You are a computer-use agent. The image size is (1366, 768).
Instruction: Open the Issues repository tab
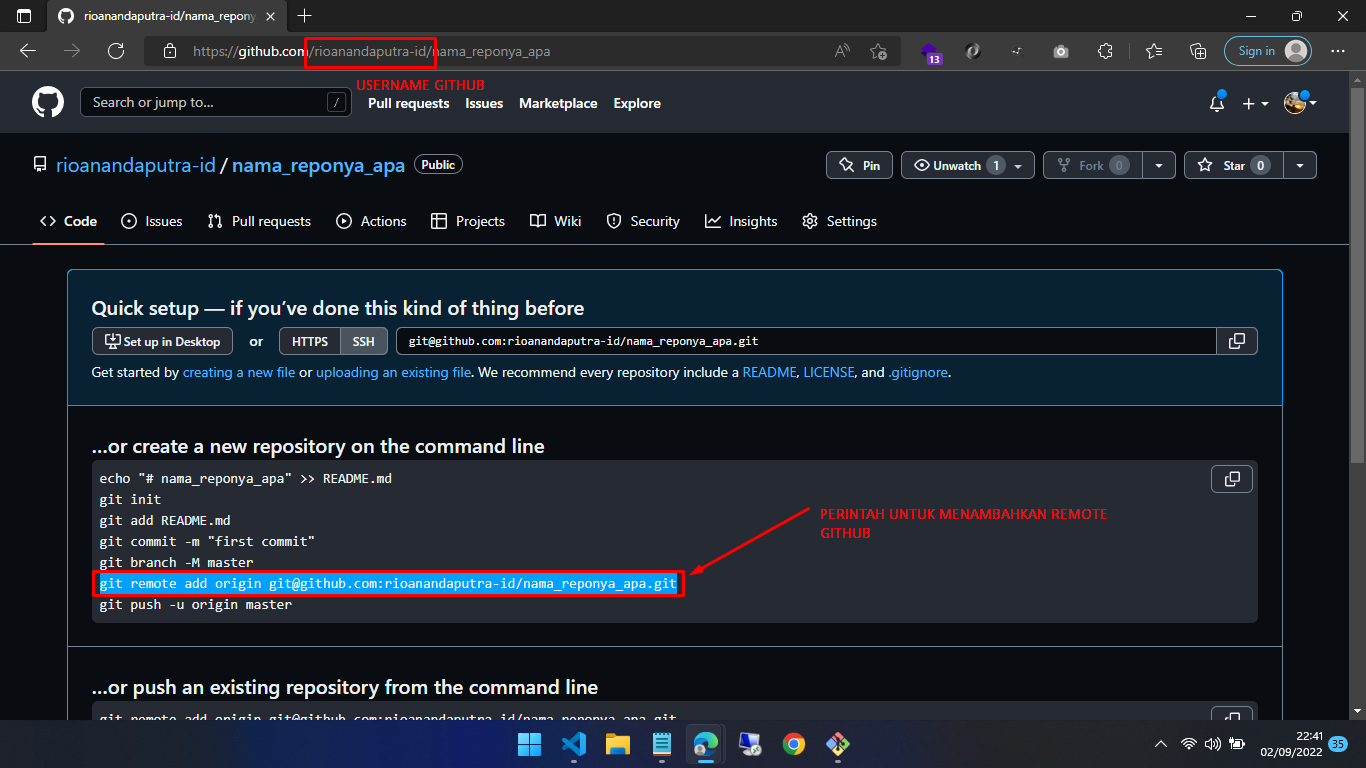pos(152,221)
